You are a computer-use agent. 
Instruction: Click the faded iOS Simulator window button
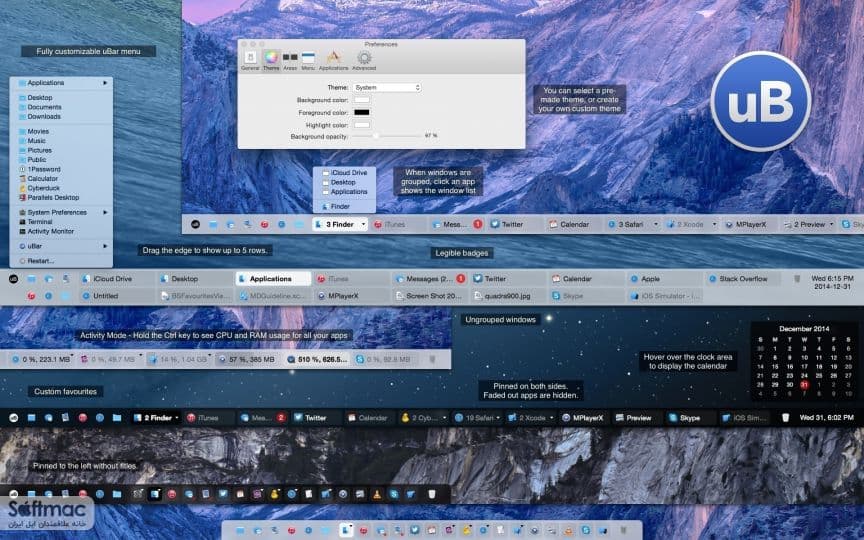pos(664,296)
